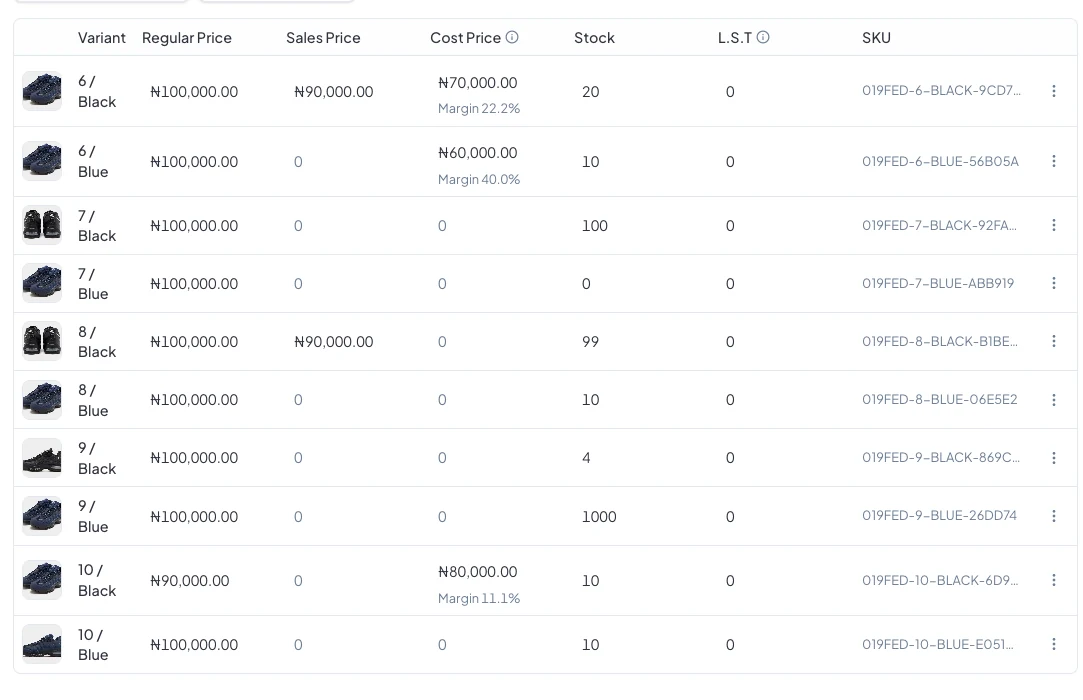Open the options menu for 7 / Black variant
The image size is (1083, 700).
1053,225
